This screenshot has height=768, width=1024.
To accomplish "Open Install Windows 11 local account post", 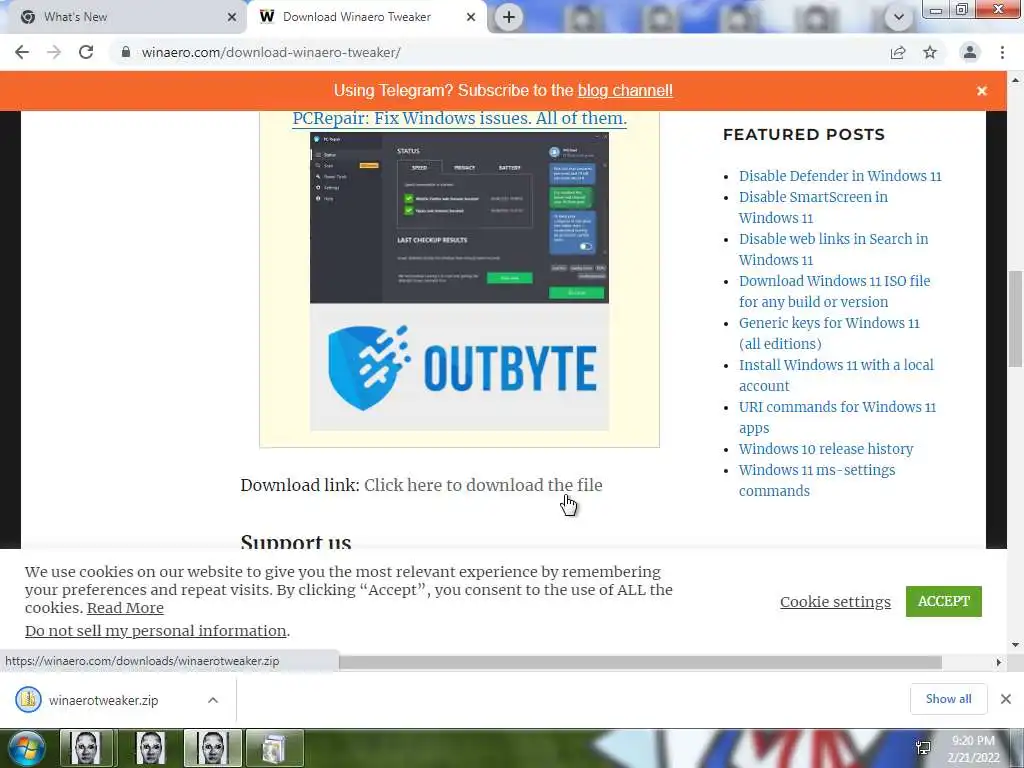I will point(836,376).
